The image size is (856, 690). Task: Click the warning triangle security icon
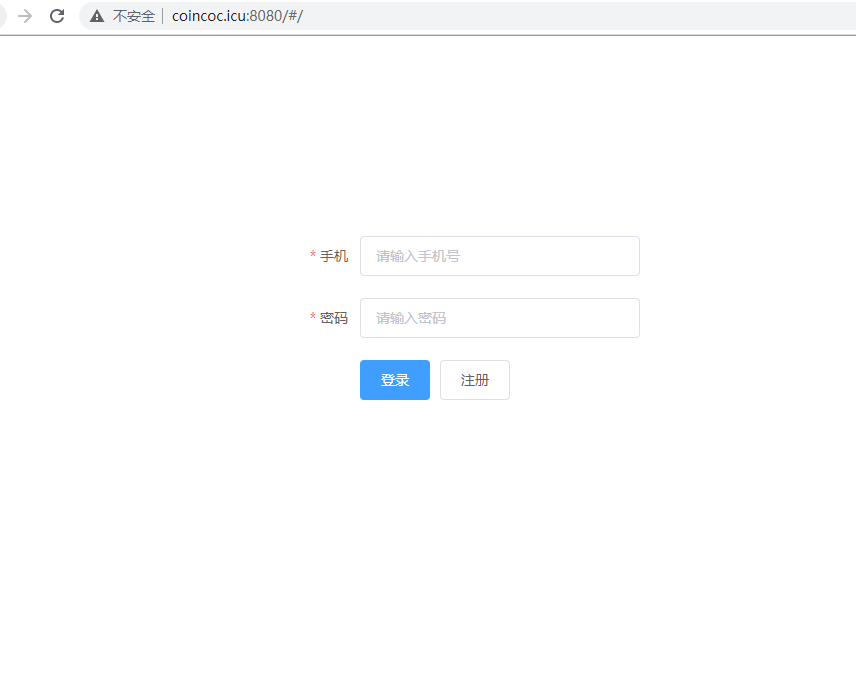[97, 16]
